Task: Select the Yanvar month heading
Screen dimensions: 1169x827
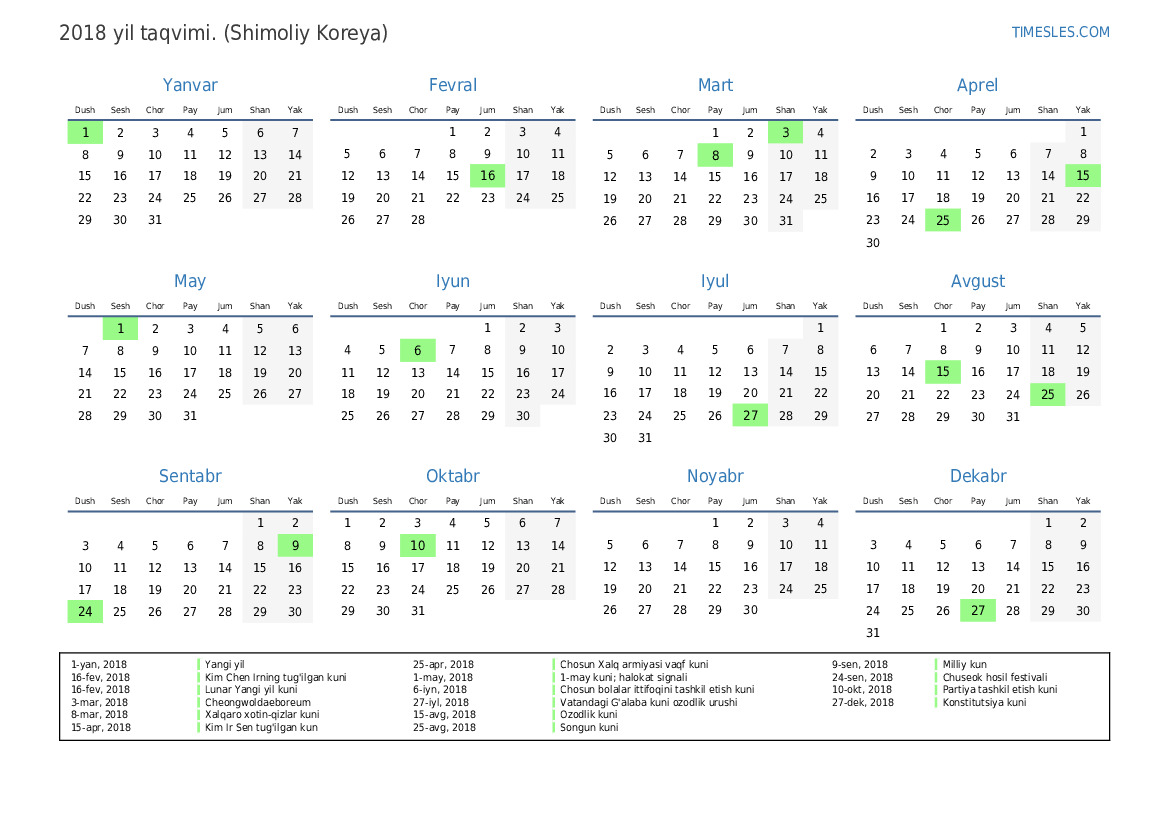Action: [190, 85]
